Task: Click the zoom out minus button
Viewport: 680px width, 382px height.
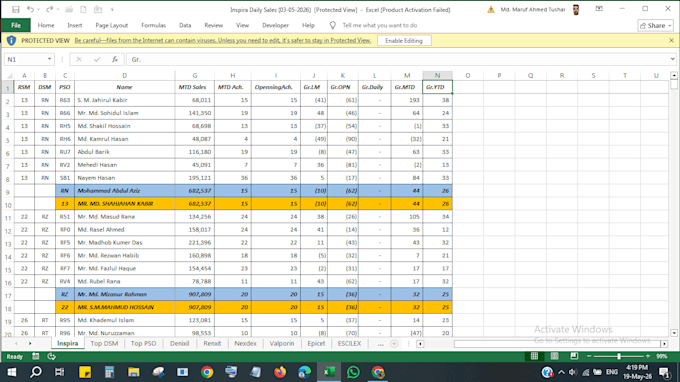Action: (589, 356)
